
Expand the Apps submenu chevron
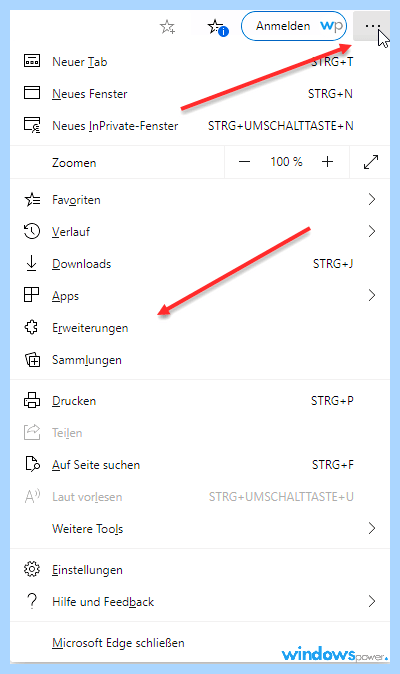click(x=372, y=295)
